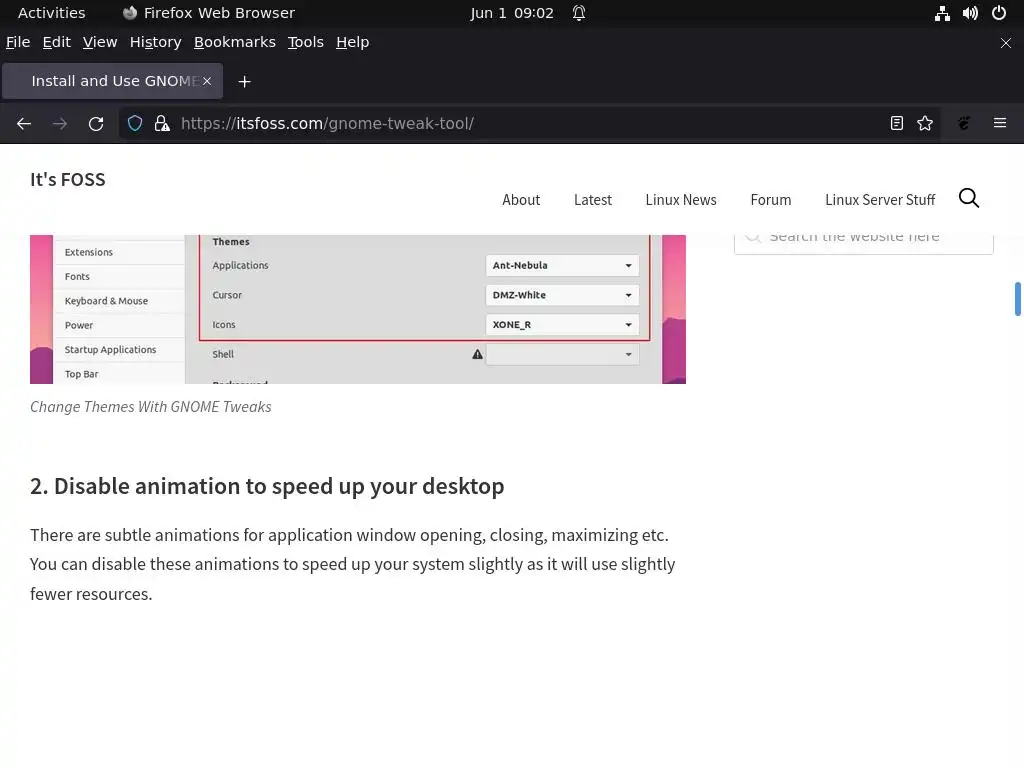Open the Tools menu

tap(306, 42)
